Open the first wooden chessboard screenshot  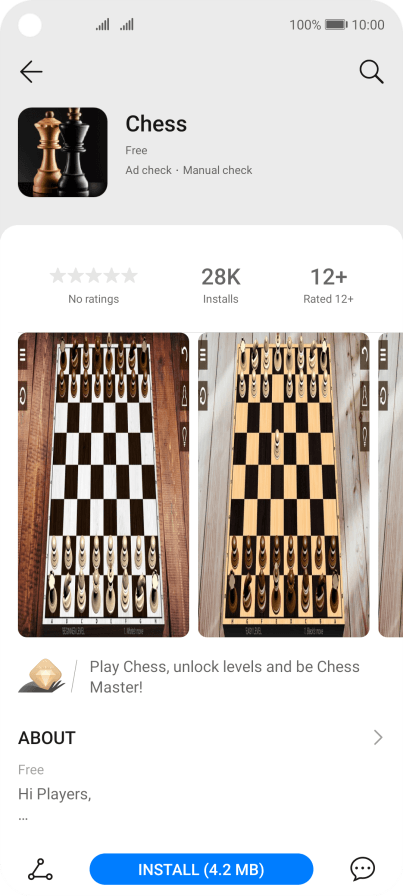(x=103, y=485)
